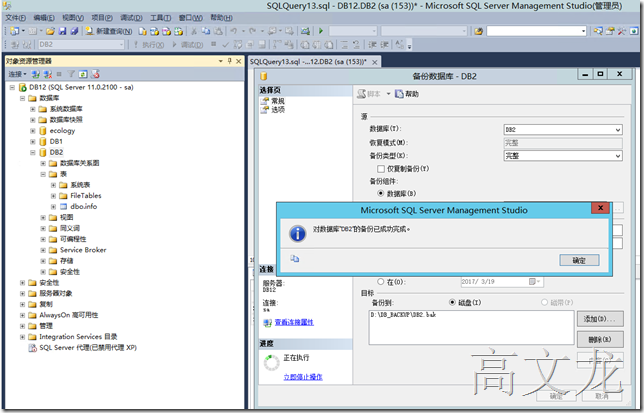Open the 数据库(T) DB2 dropdown
Image resolution: width=644 pixels, height=413 pixels.
[x=563, y=130]
